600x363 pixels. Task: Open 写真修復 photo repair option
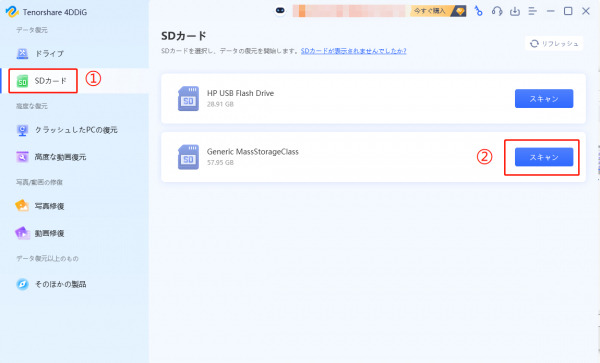click(40, 206)
